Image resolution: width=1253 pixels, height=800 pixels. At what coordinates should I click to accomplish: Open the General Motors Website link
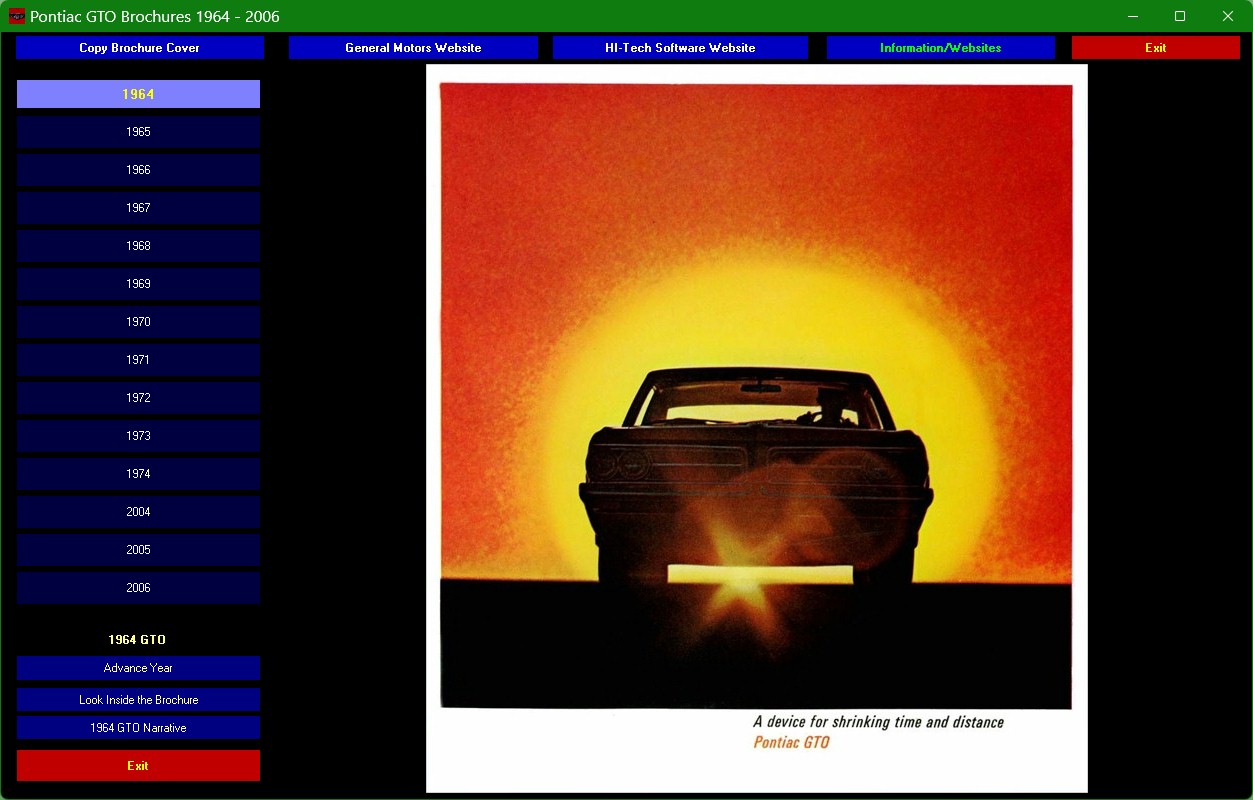click(413, 48)
